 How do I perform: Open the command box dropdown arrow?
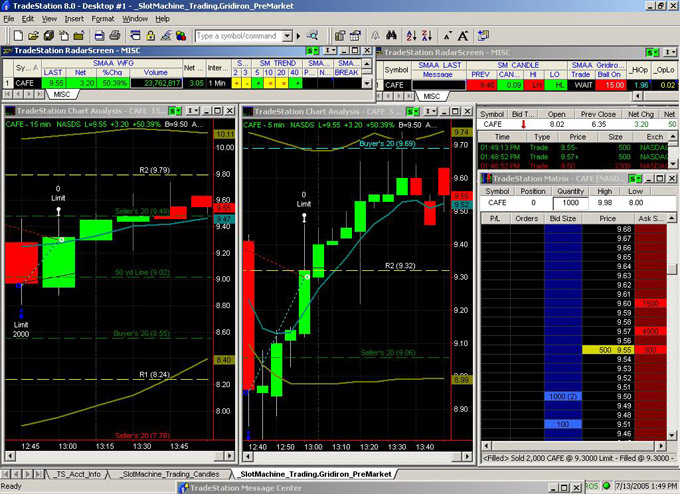pyautogui.click(x=287, y=36)
